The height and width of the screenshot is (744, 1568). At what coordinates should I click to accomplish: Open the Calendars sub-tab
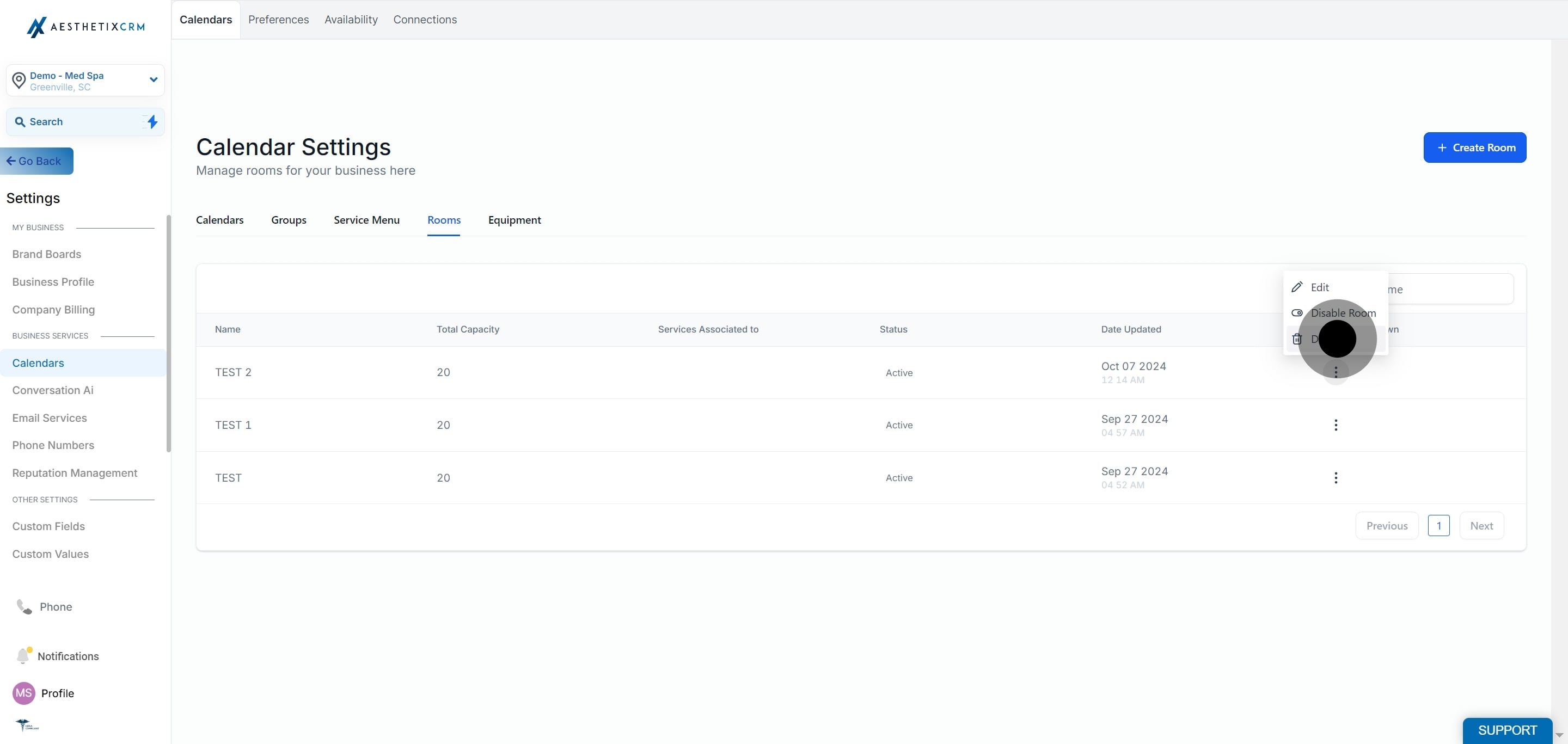click(220, 220)
